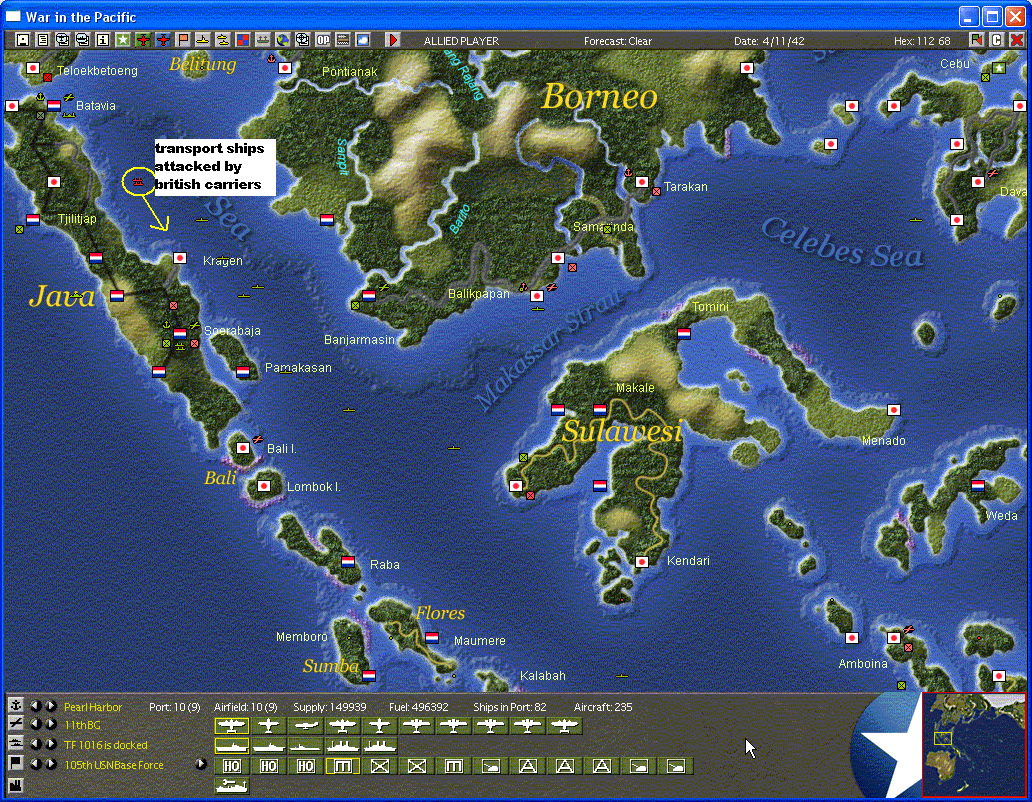Viewport: 1032px width, 802px height.
Task: Click the Japanese flag at Lombok I.
Action: 264,486
